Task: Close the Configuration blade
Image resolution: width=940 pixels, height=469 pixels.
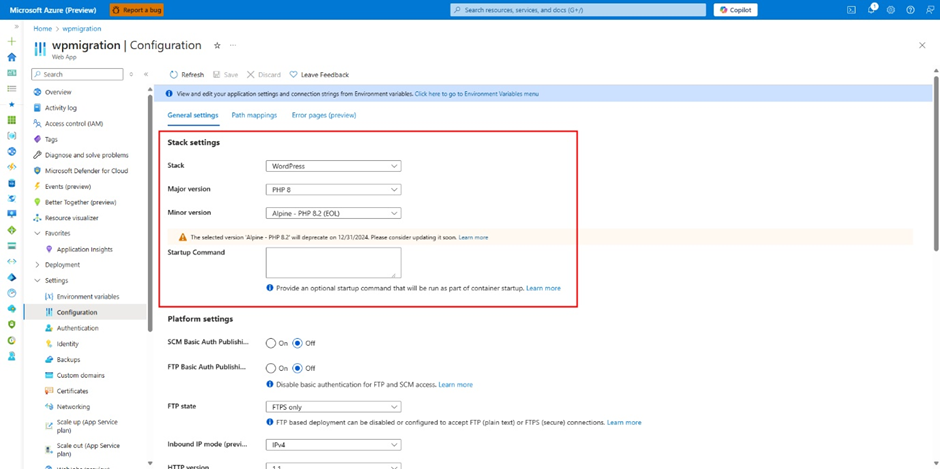Action: [922, 46]
